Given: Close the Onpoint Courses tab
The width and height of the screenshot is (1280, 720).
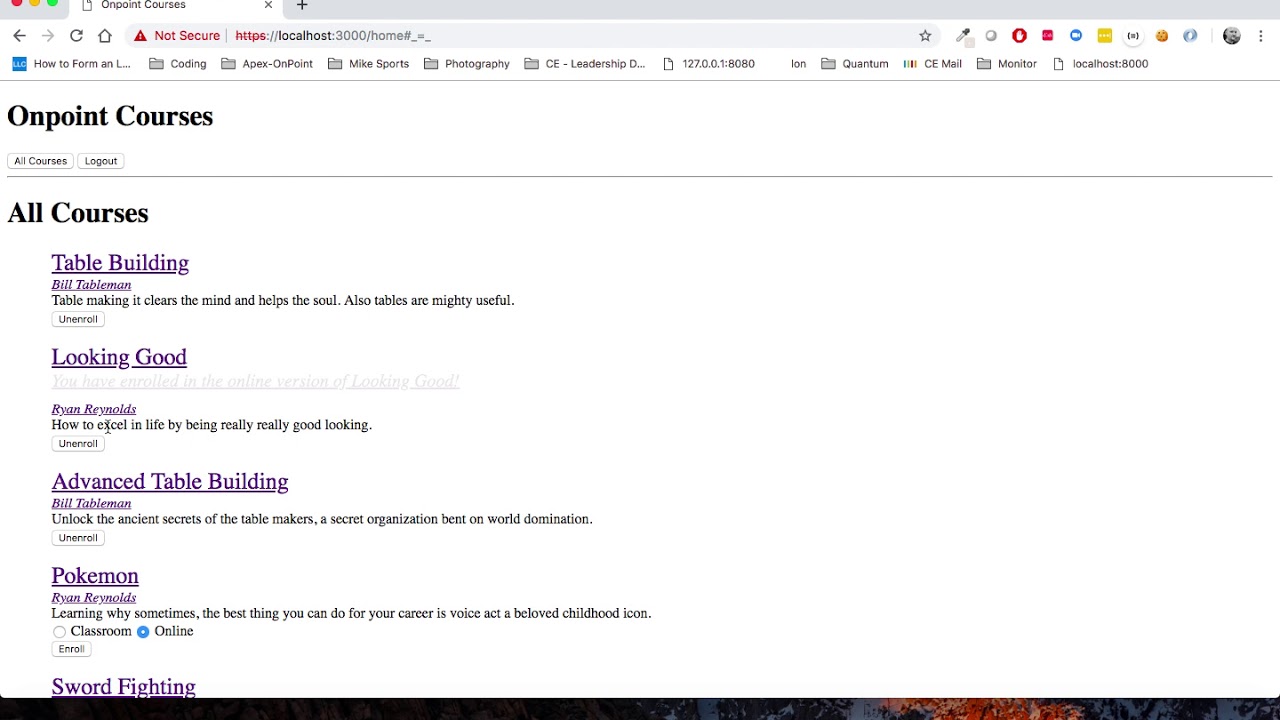Looking at the screenshot, I should click(268, 6).
